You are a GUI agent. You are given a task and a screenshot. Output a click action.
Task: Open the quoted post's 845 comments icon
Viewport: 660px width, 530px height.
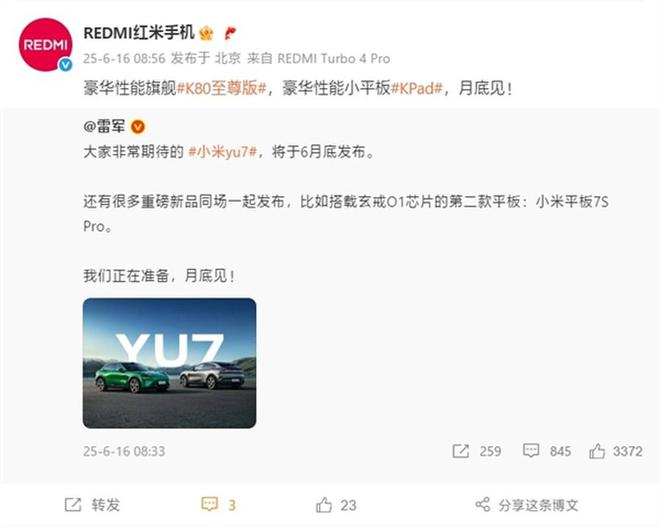[x=531, y=451]
